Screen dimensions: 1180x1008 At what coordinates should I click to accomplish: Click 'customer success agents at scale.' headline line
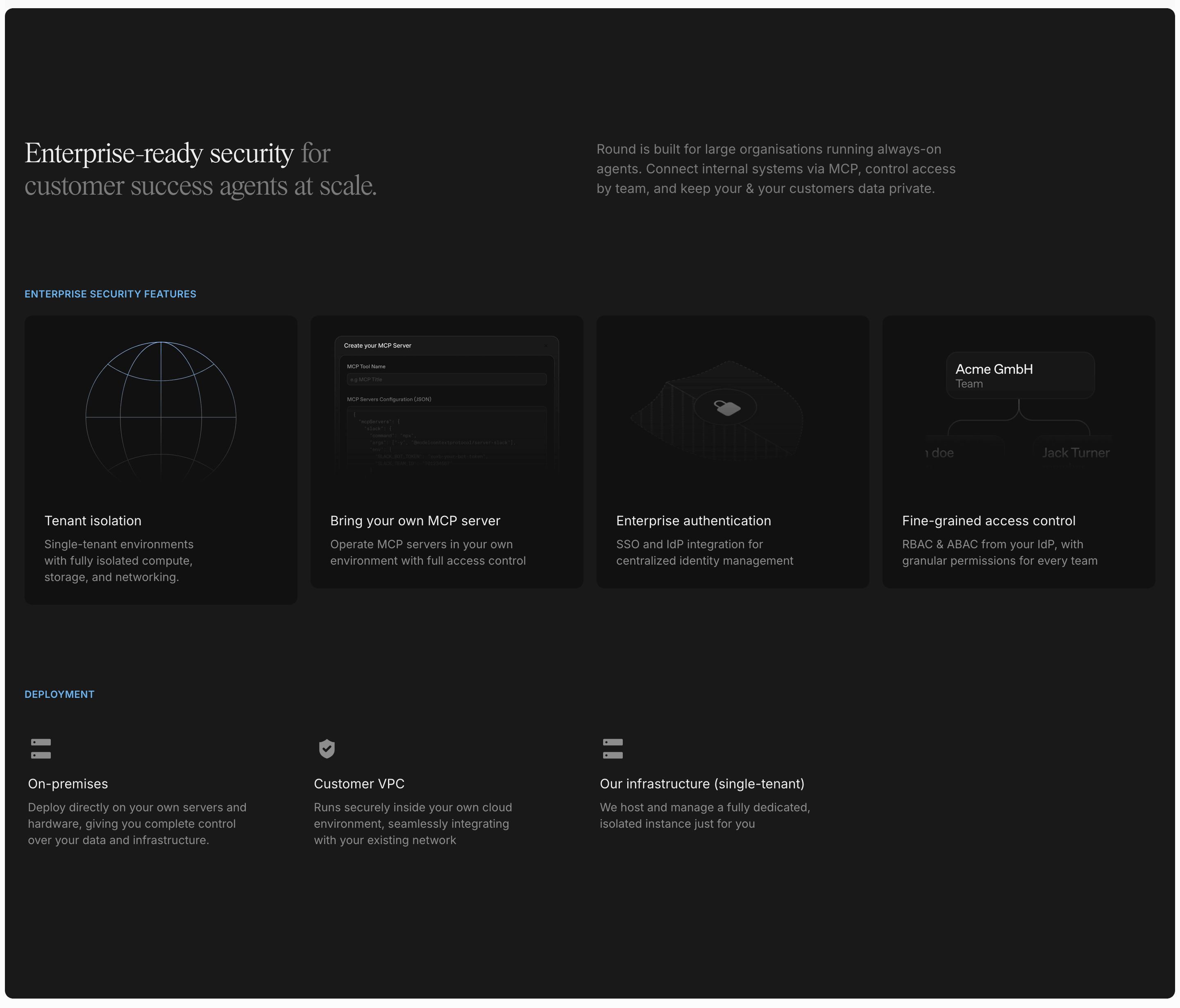pyautogui.click(x=200, y=186)
